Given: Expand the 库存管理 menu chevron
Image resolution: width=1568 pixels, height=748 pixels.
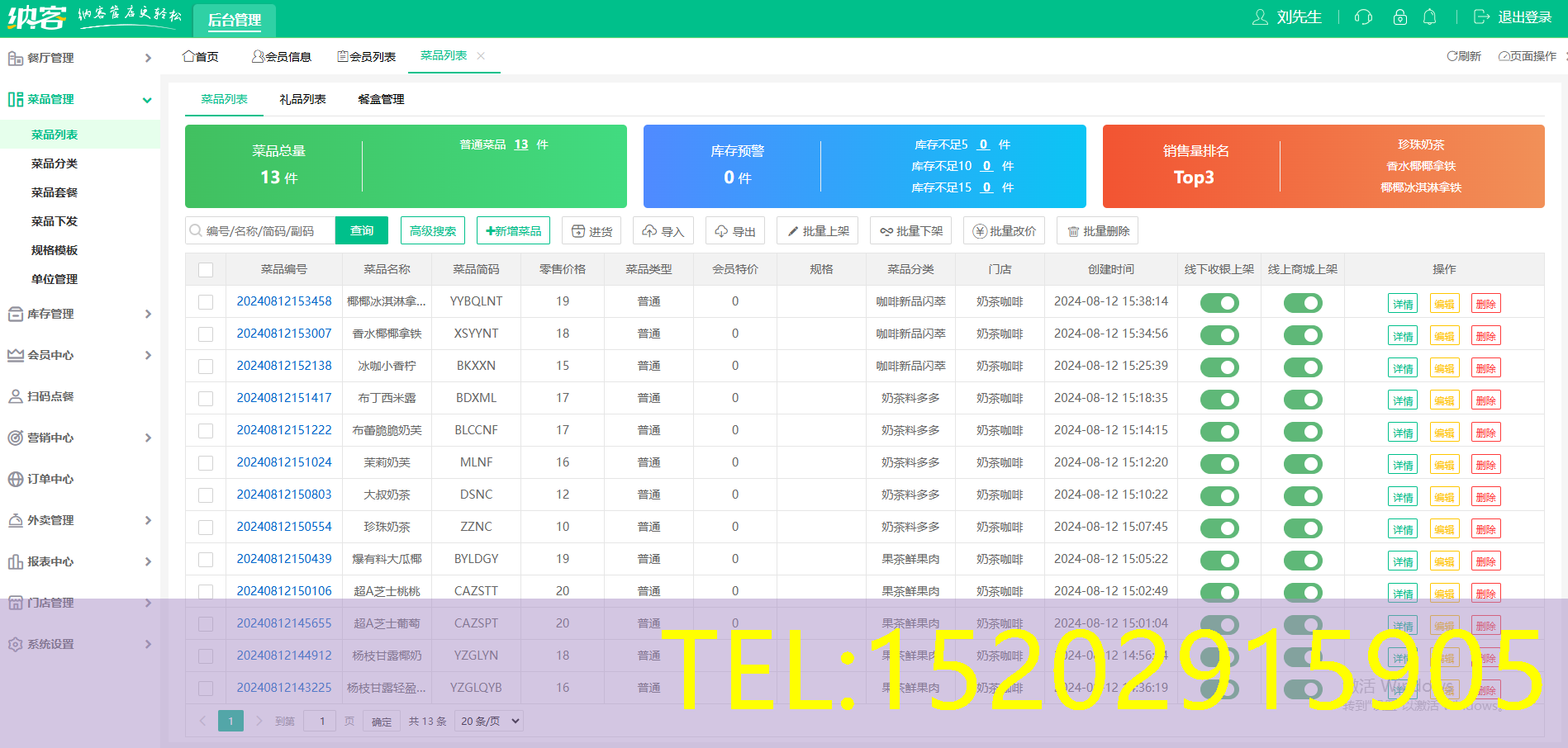Looking at the screenshot, I should tap(148, 314).
